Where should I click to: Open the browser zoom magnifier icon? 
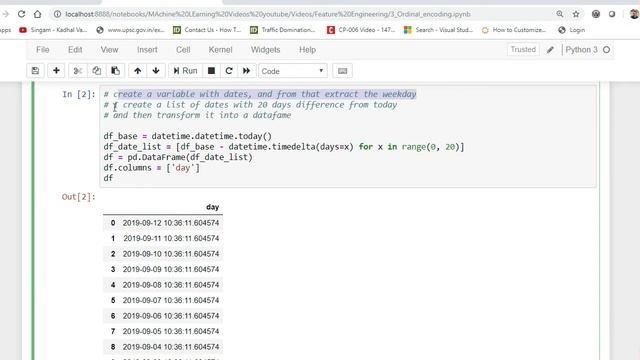pyautogui.click(x=560, y=14)
